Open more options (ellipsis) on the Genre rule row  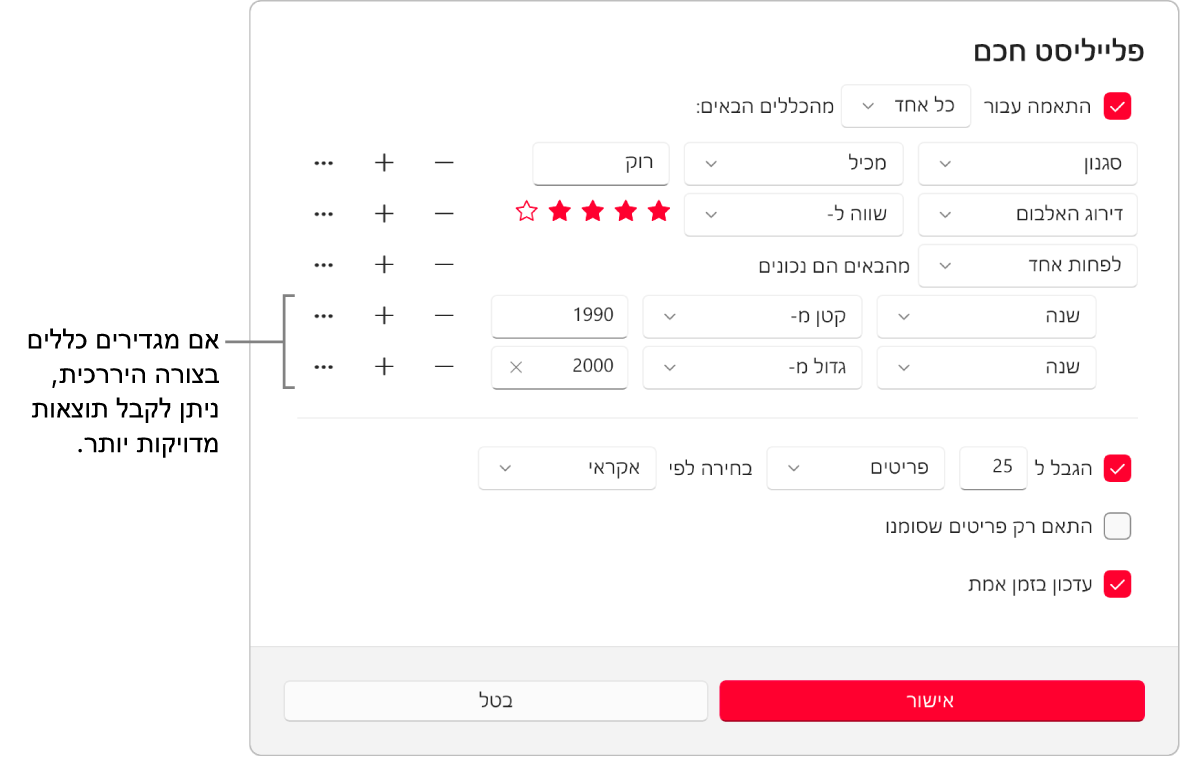(x=323, y=162)
